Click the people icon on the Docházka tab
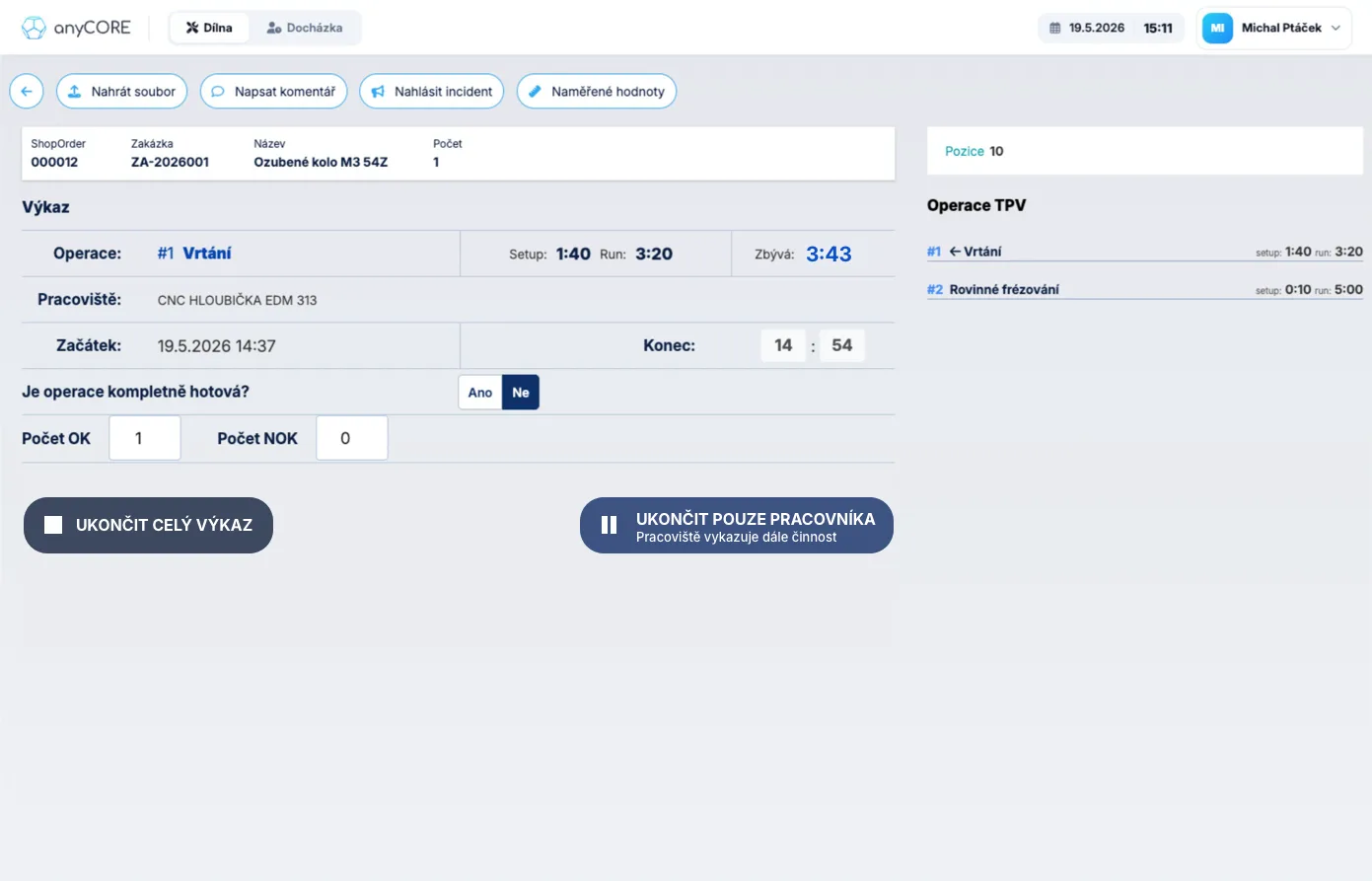Image resolution: width=1372 pixels, height=881 pixels. [x=274, y=28]
